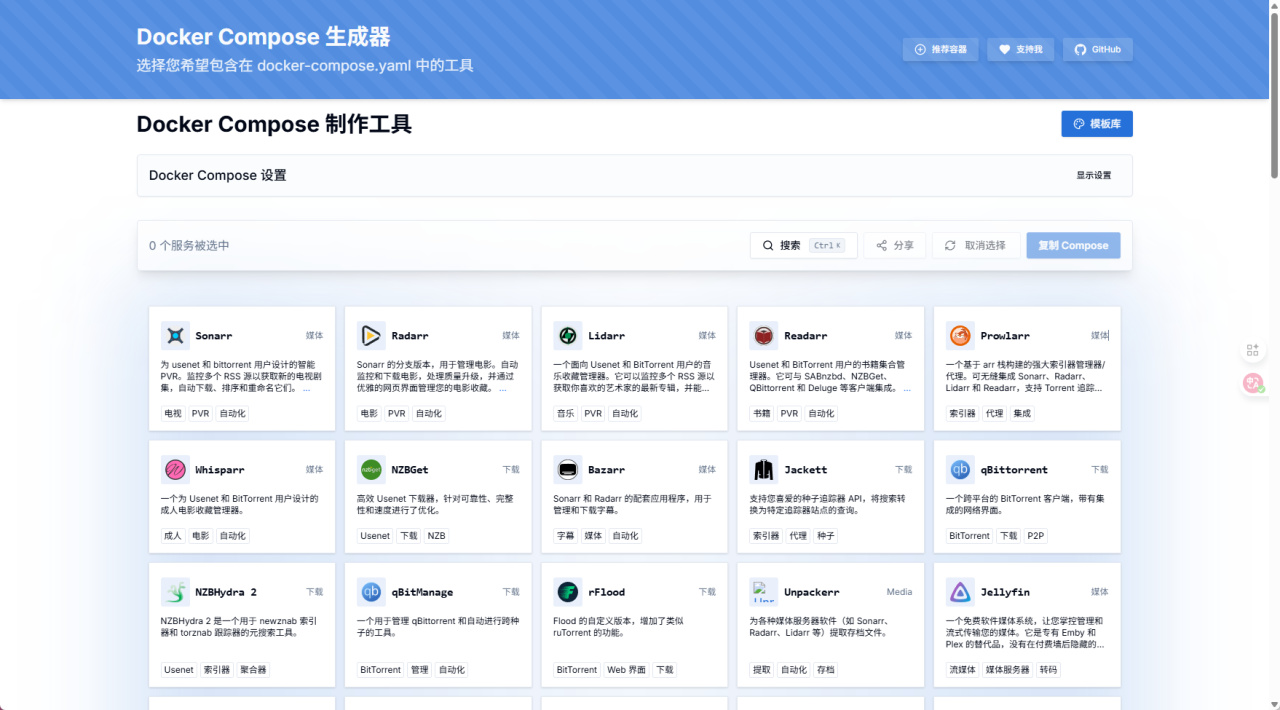
Task: Click the NZBGet app icon
Action: tap(371, 469)
